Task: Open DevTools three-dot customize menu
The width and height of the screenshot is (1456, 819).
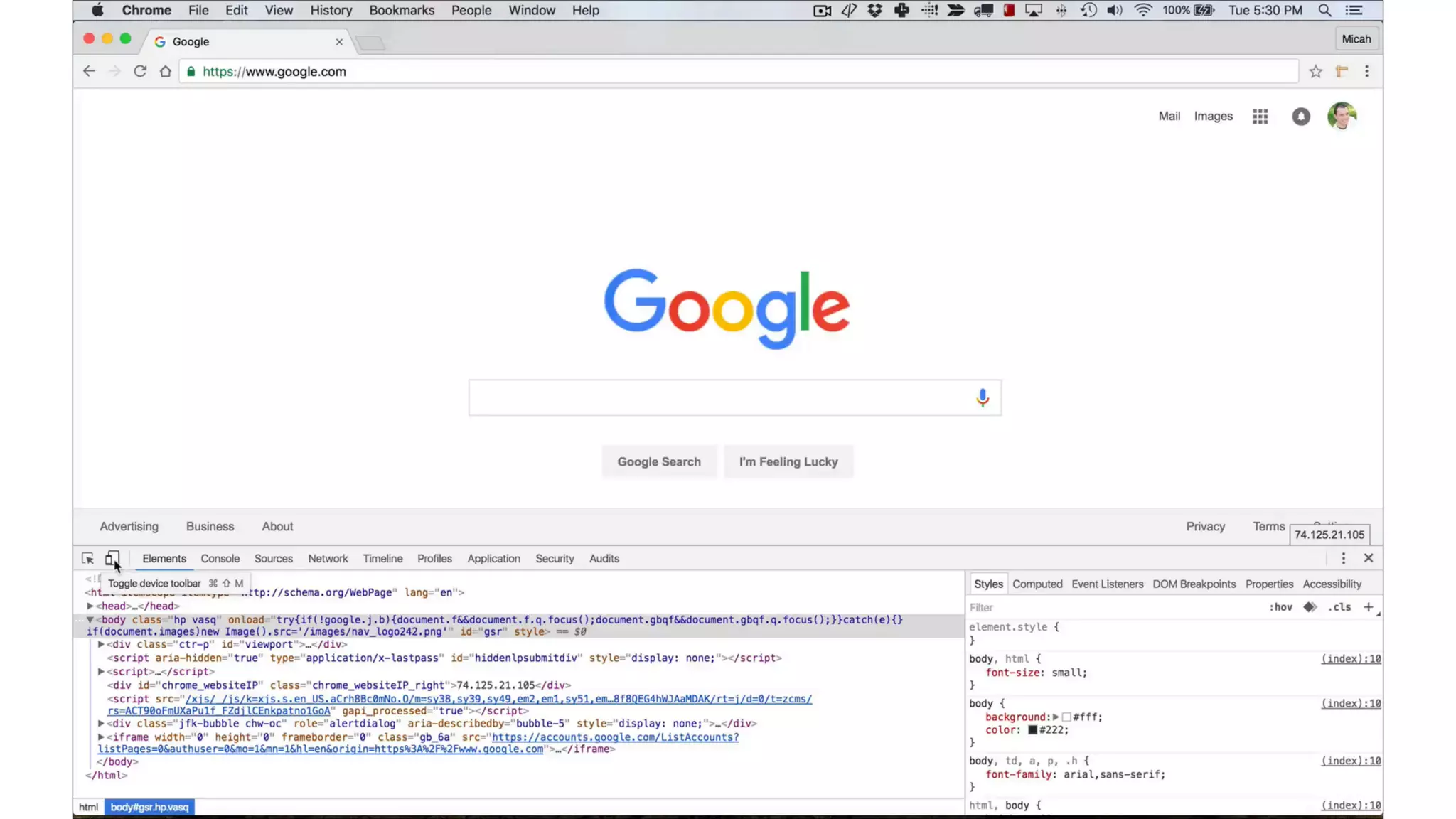Action: click(x=1343, y=559)
